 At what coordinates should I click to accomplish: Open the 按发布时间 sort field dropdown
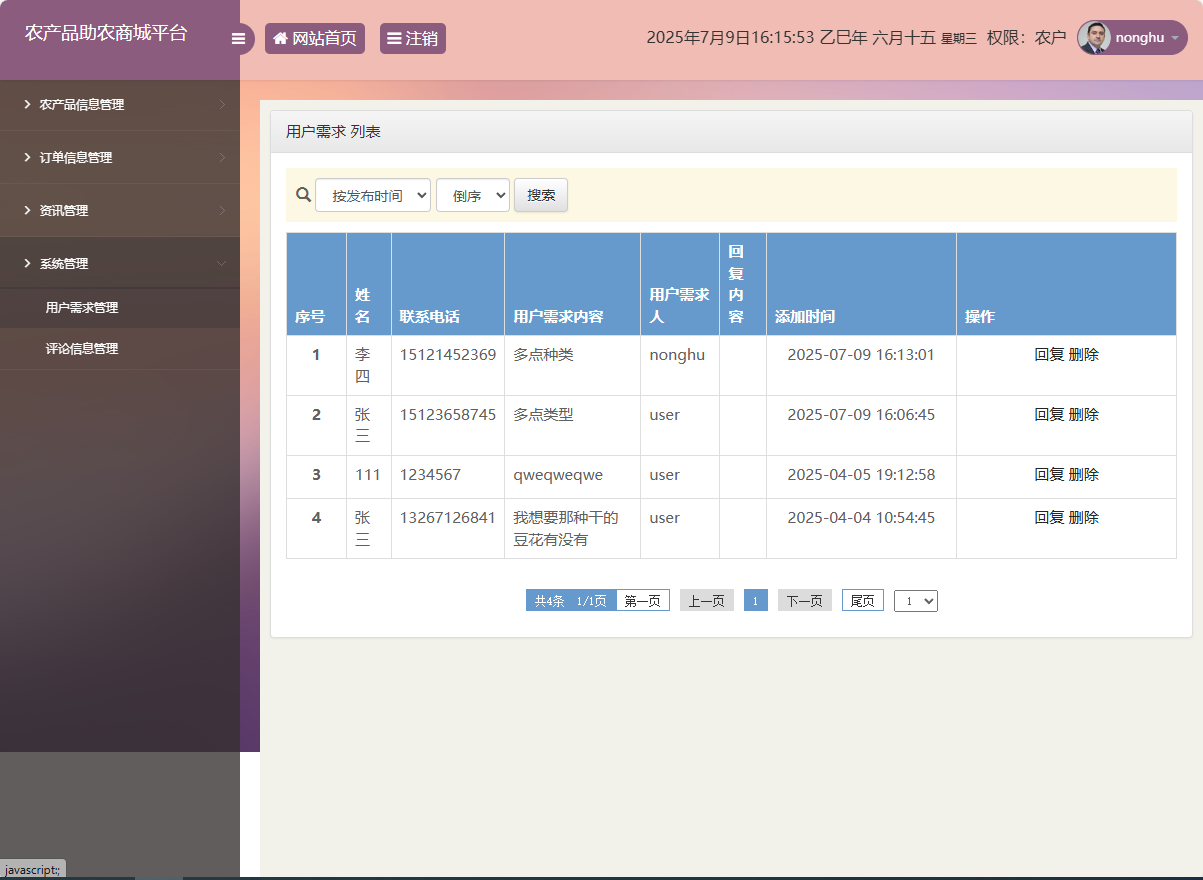372,194
